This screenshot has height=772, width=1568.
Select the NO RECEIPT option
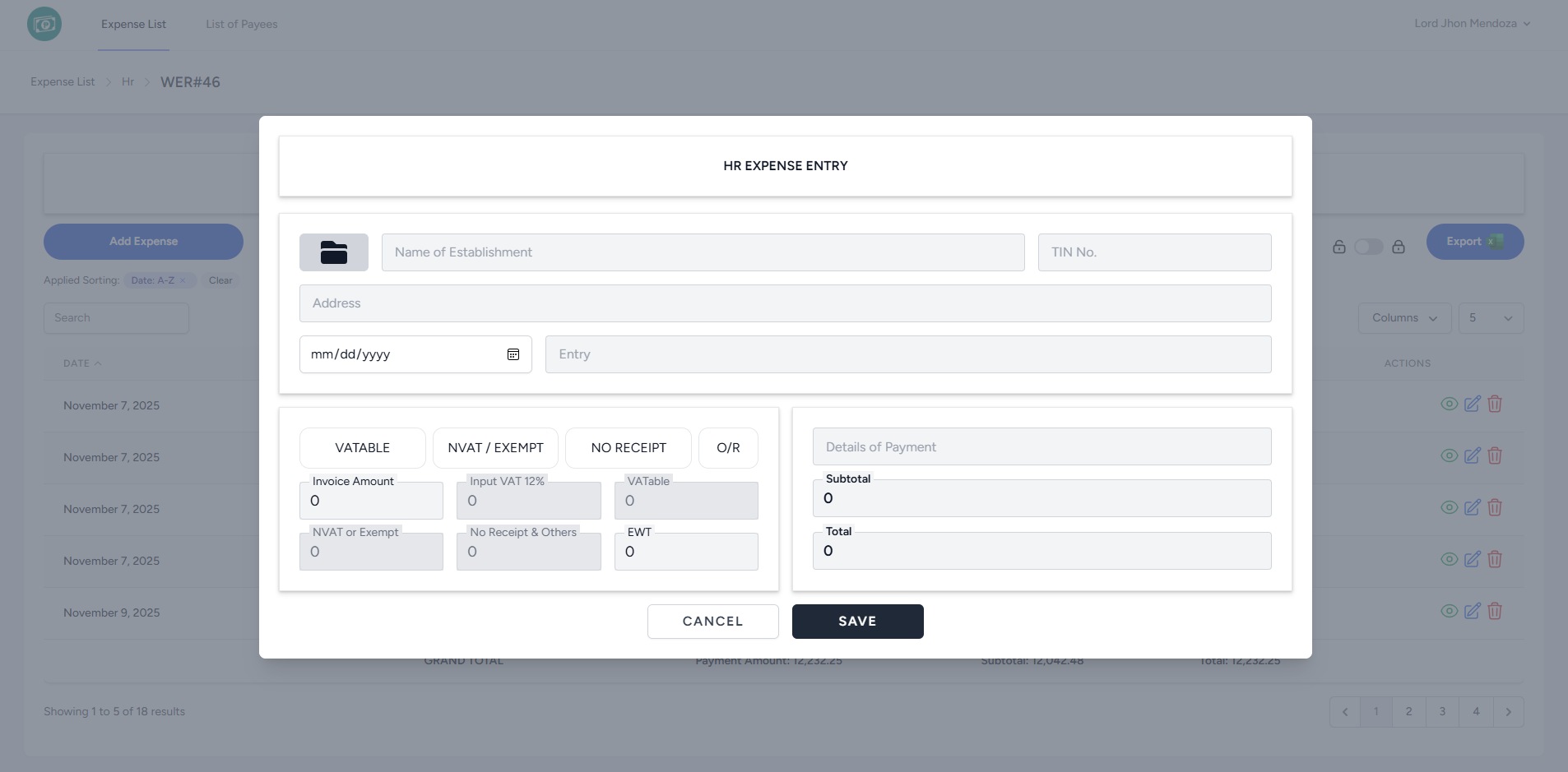(629, 448)
